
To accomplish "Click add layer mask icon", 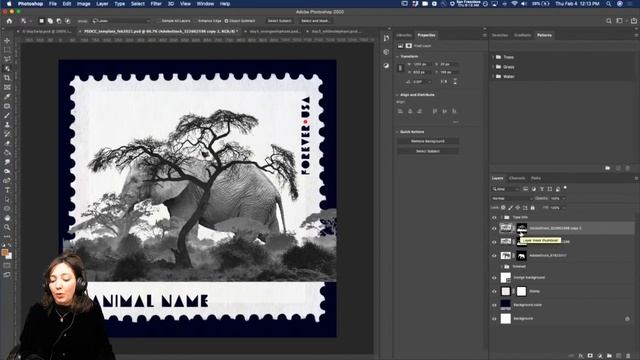I will [590, 356].
